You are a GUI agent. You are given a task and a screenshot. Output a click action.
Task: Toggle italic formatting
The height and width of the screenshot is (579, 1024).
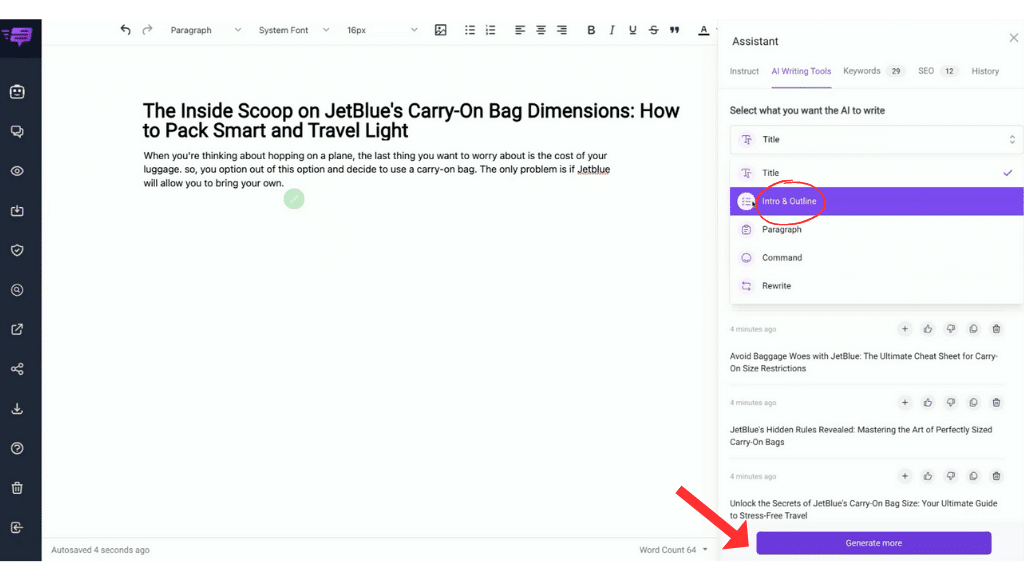click(x=612, y=30)
